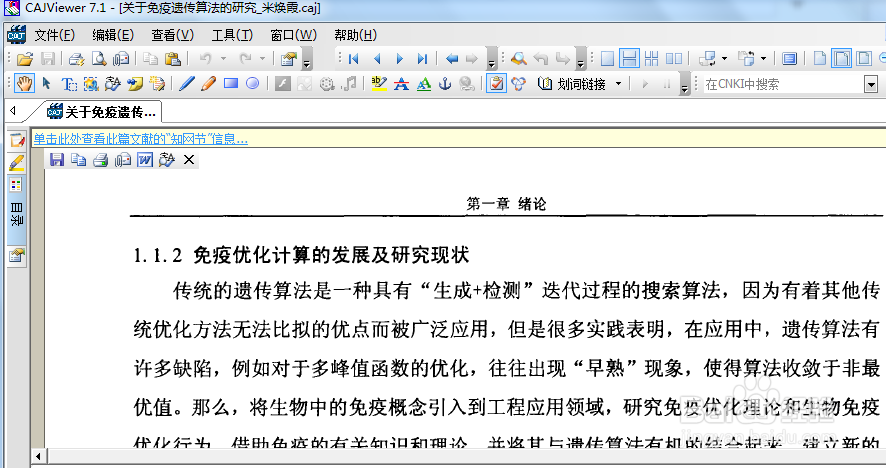
Task: Select the Text selection tool
Action: [69, 84]
